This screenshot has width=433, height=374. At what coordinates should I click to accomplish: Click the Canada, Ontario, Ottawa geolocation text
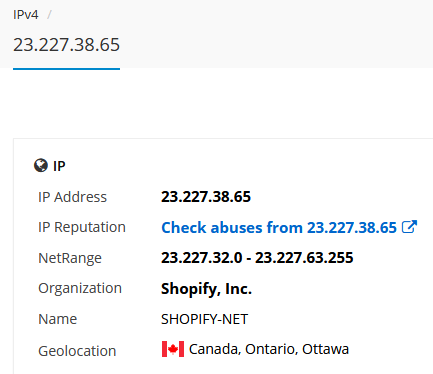269,349
